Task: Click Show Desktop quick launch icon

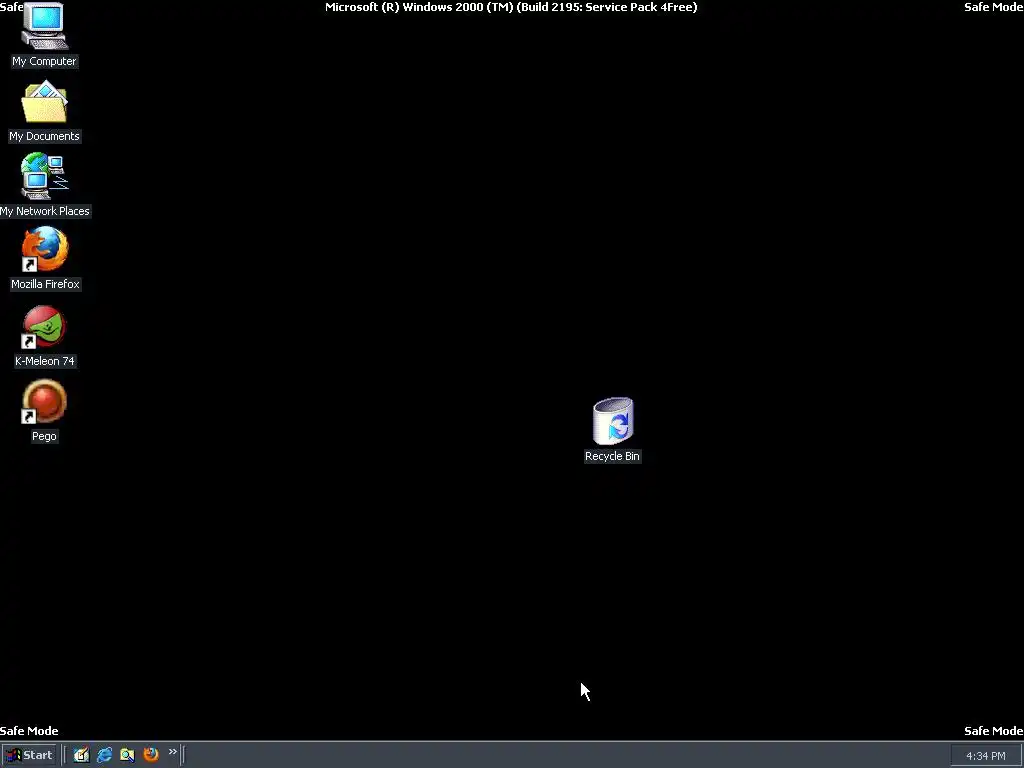Action: (x=81, y=755)
